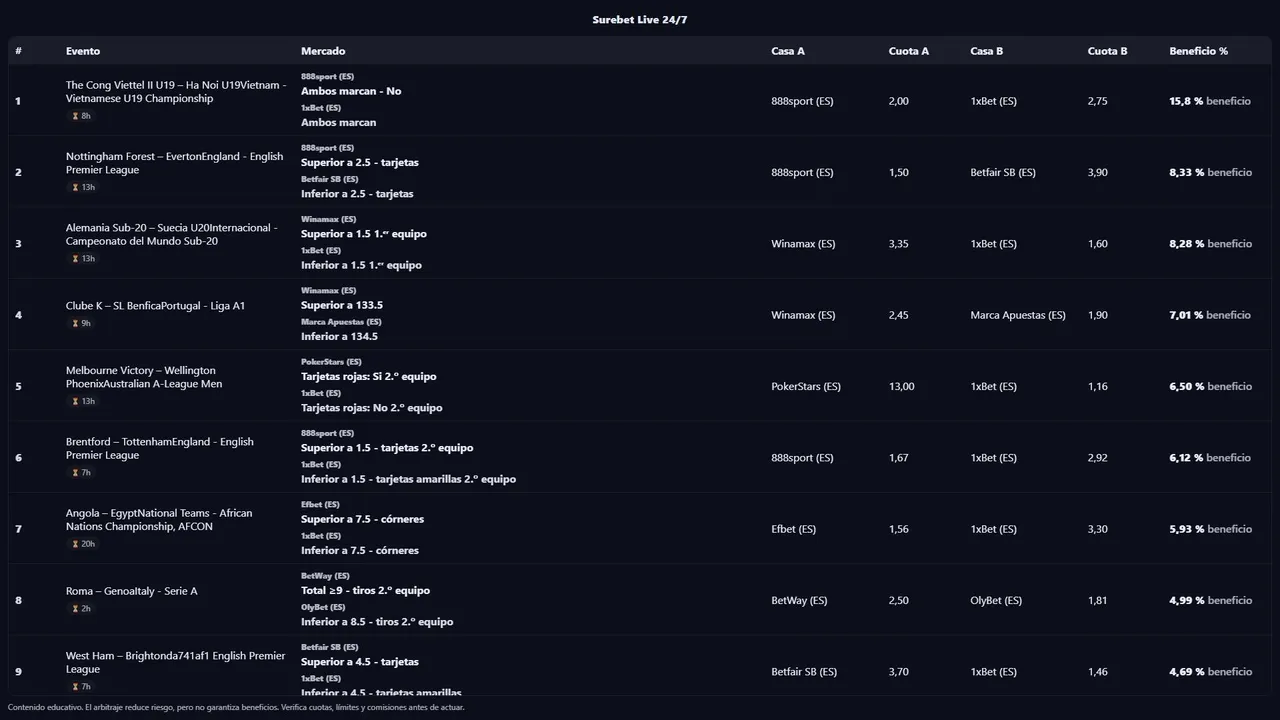Sort by the Beneficio % column header
Viewport: 1280px width, 720px height.
tap(1198, 51)
